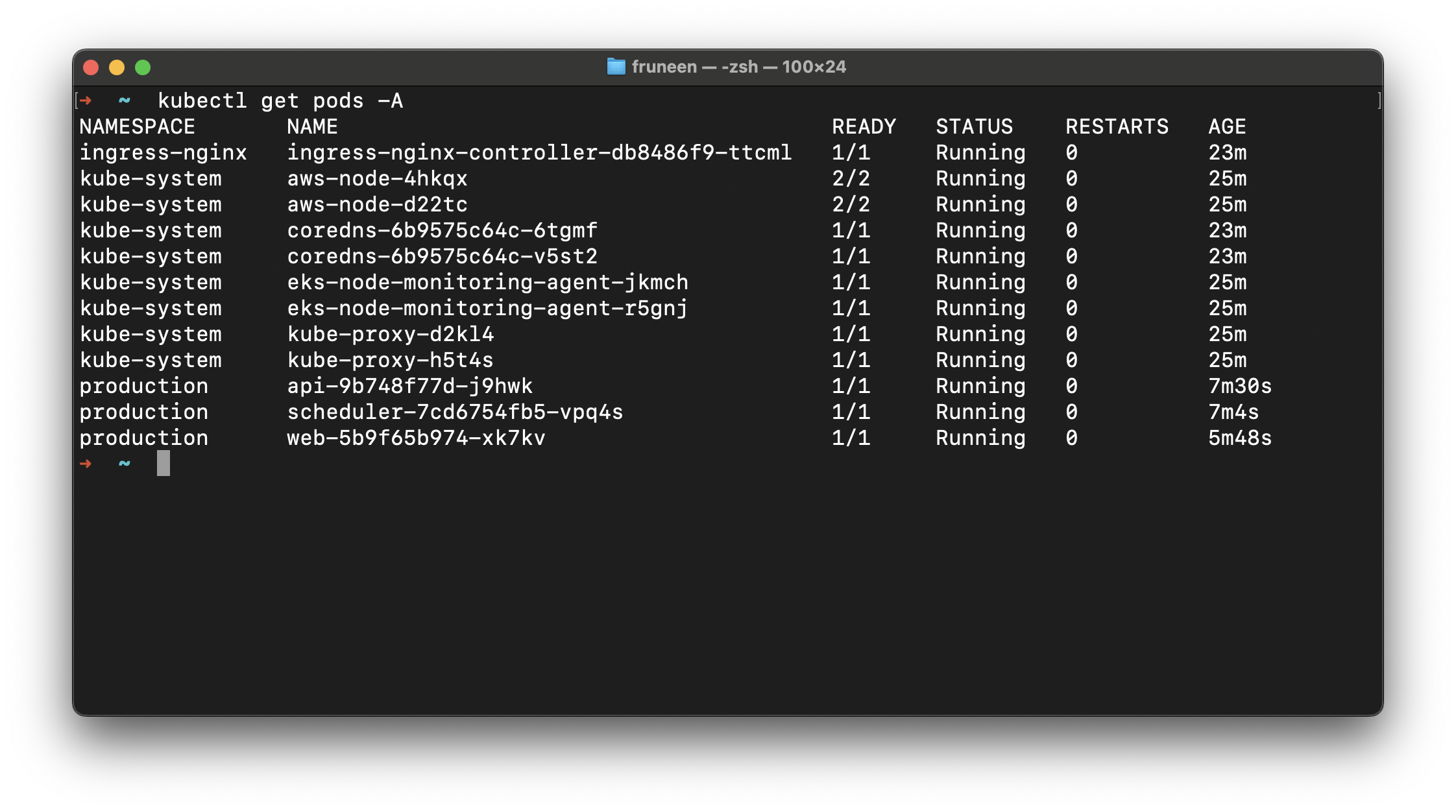Click pod name coredns-6b9575c64c-v5st2

pos(442,256)
